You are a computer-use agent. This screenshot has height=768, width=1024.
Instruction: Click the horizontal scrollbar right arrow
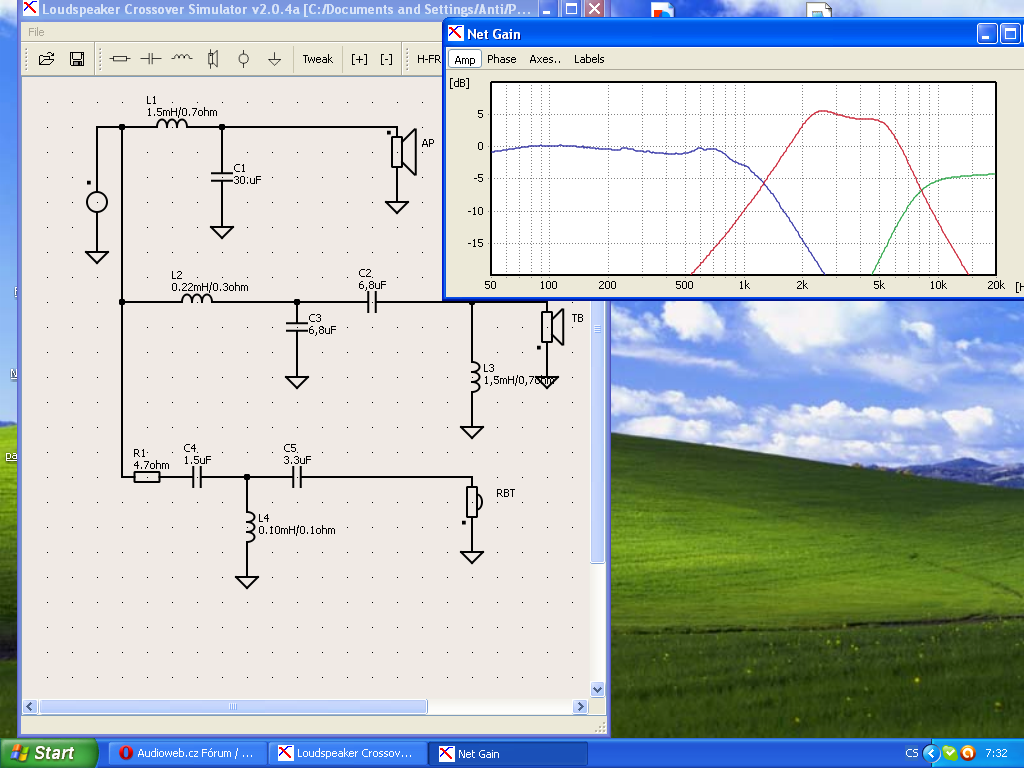pos(580,707)
